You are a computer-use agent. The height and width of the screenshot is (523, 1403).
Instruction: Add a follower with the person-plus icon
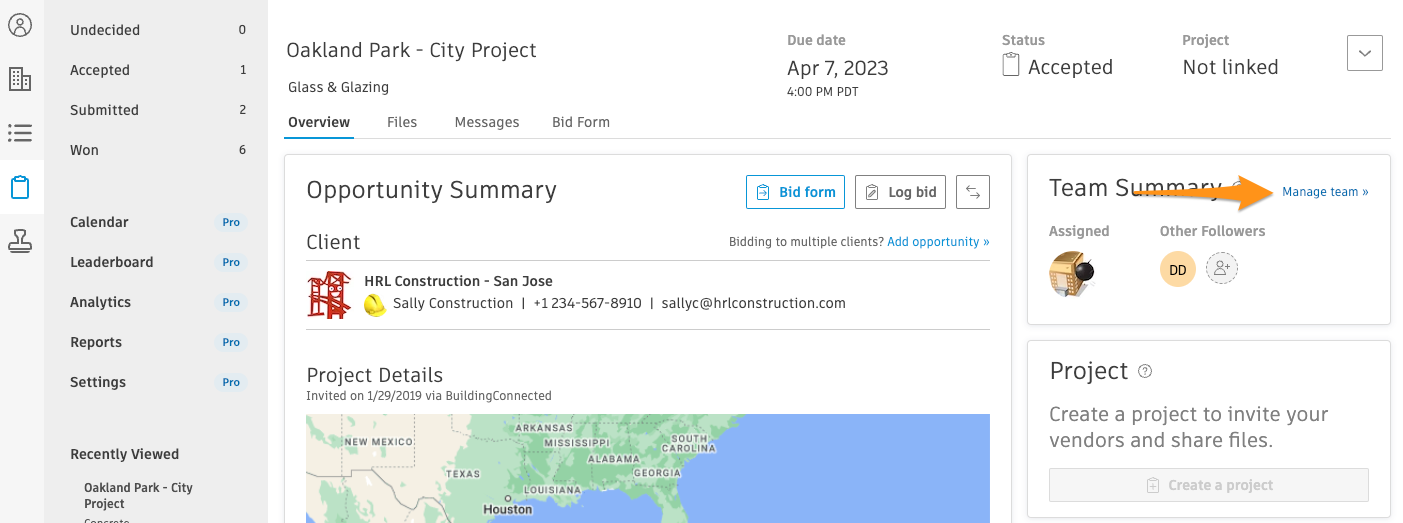click(1222, 269)
